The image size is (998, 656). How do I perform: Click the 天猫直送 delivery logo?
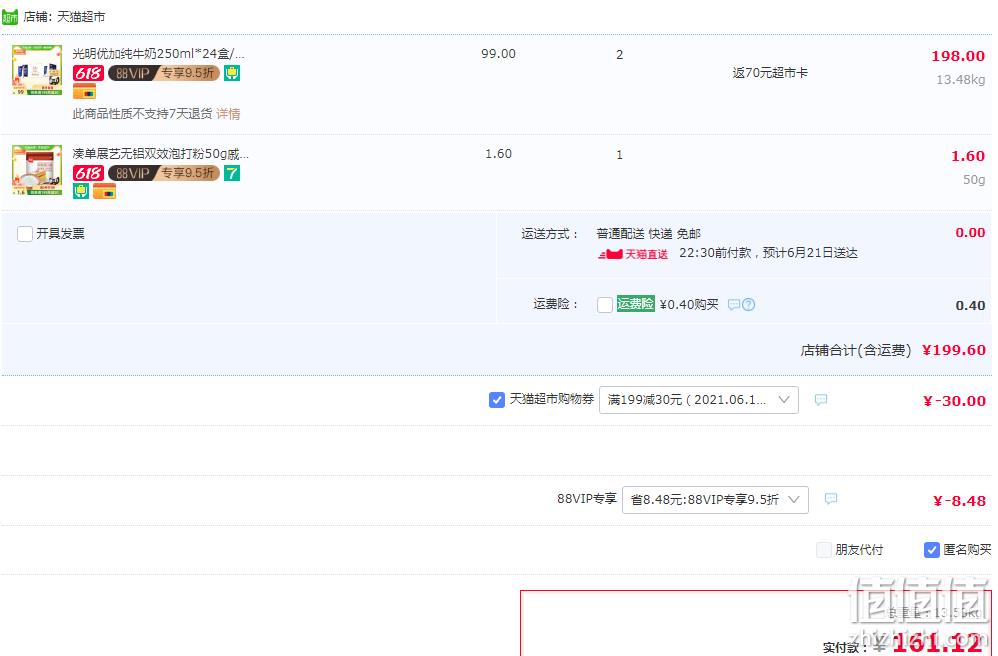coord(633,254)
